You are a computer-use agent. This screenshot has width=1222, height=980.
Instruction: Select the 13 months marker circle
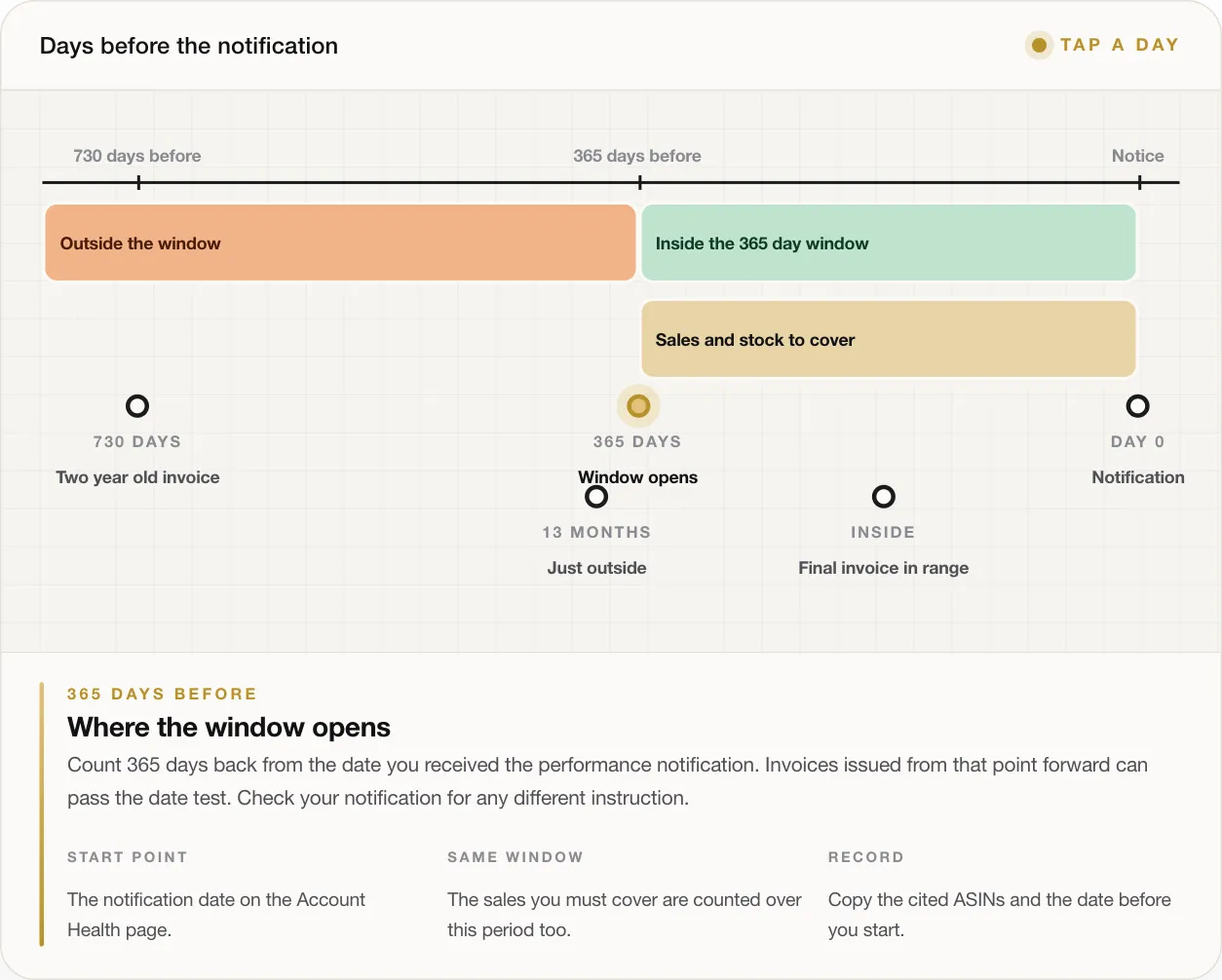tap(596, 497)
